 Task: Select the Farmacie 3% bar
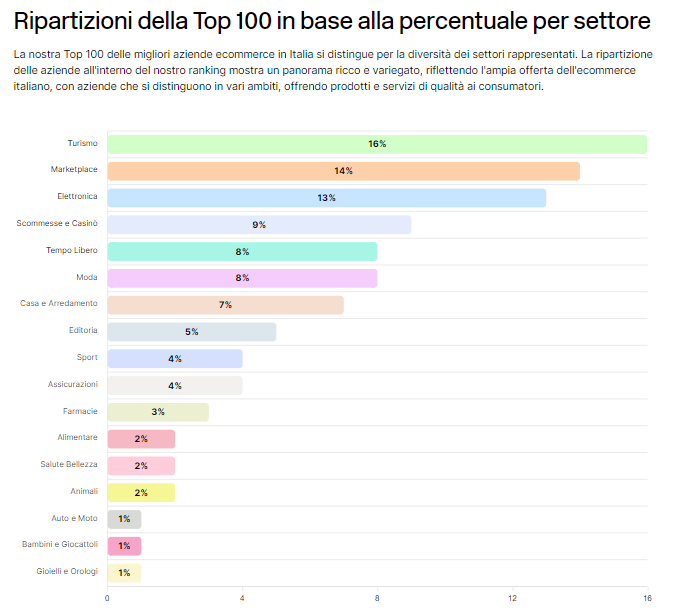click(x=158, y=412)
